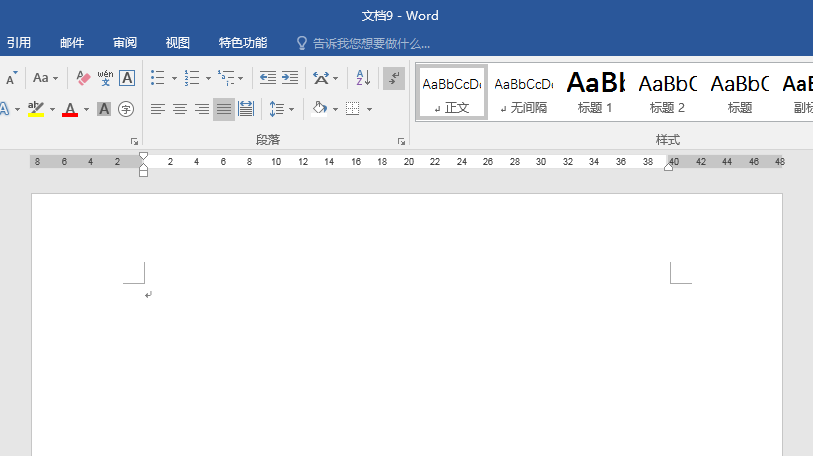
Task: Open the Phonetic Guide (wén) tool
Action: click(105, 78)
